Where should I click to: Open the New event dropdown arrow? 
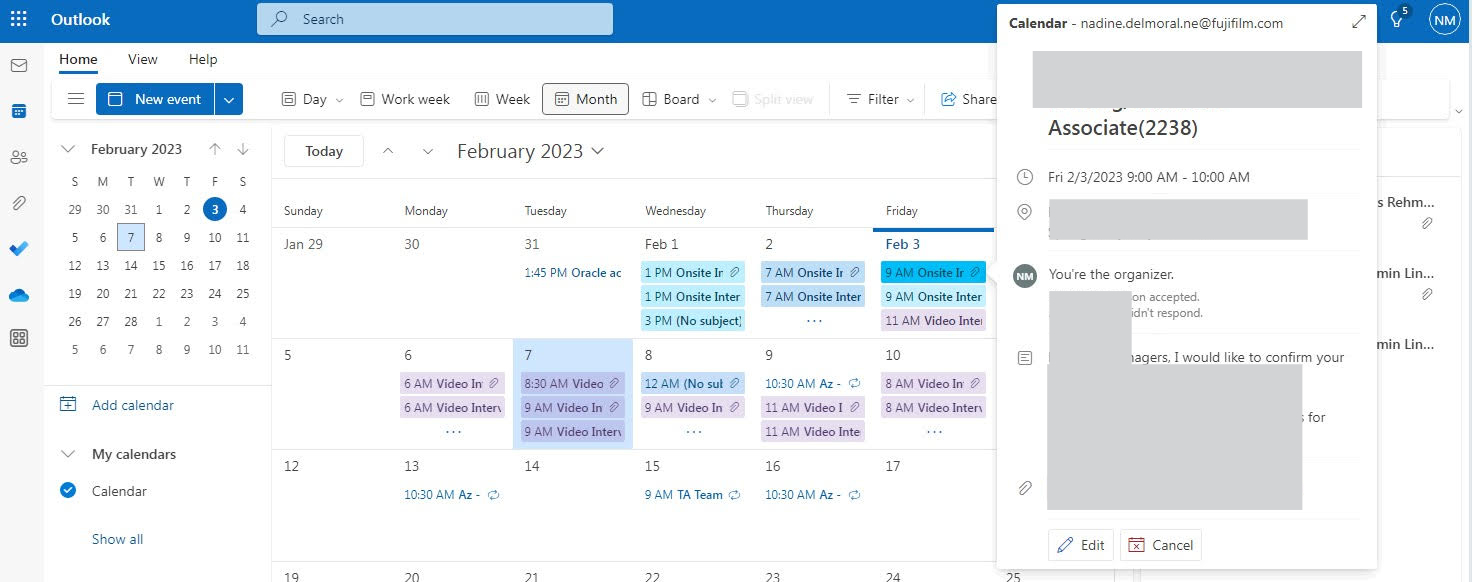(x=229, y=99)
